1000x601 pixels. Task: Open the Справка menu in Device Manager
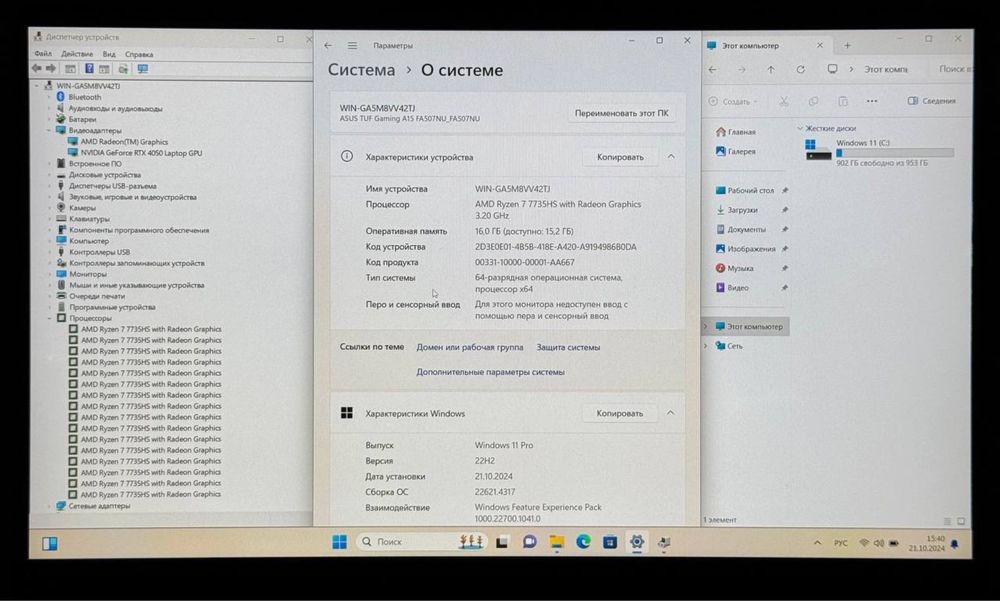click(139, 54)
